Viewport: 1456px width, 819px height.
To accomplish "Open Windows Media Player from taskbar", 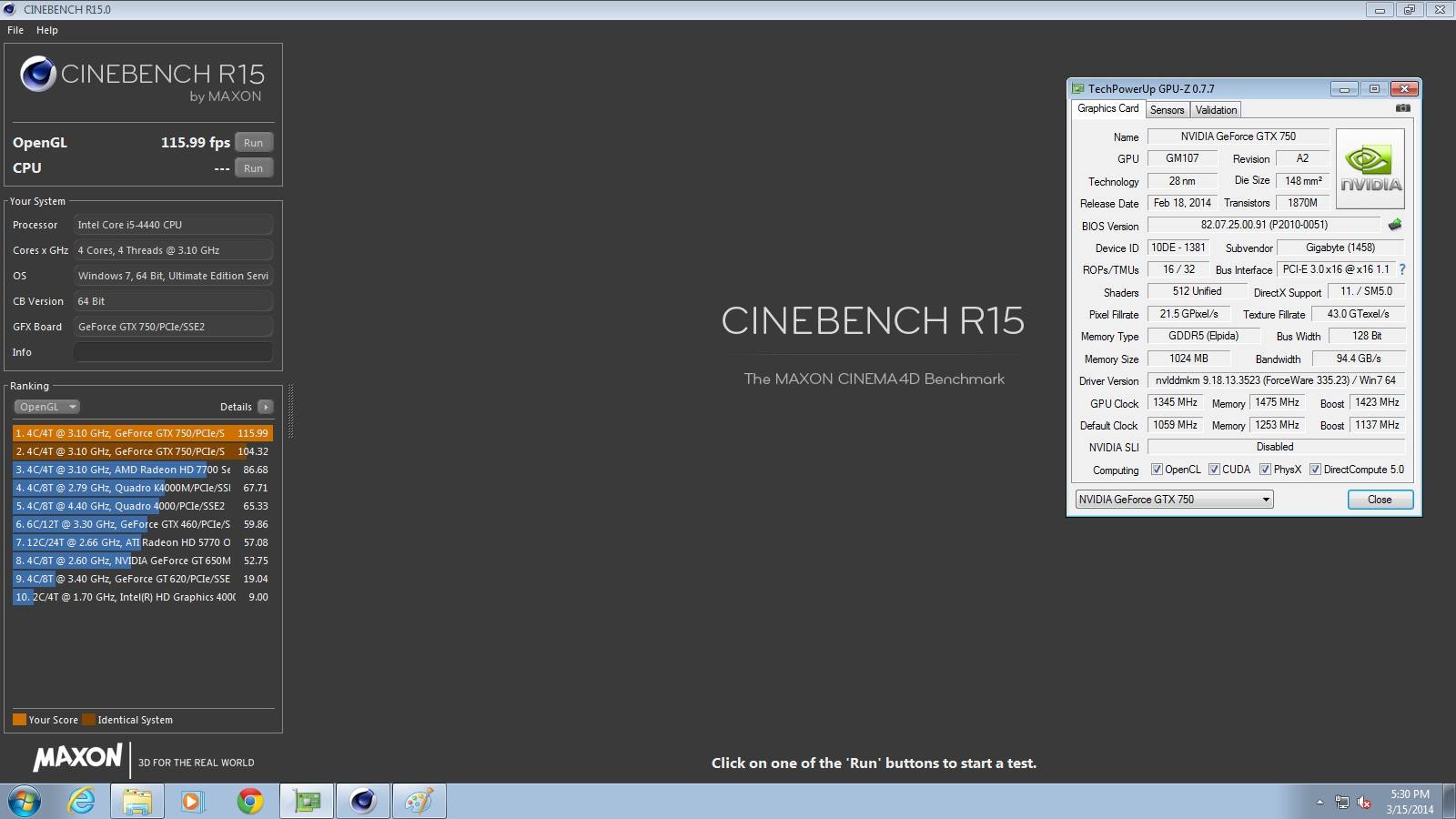I will click(x=191, y=802).
